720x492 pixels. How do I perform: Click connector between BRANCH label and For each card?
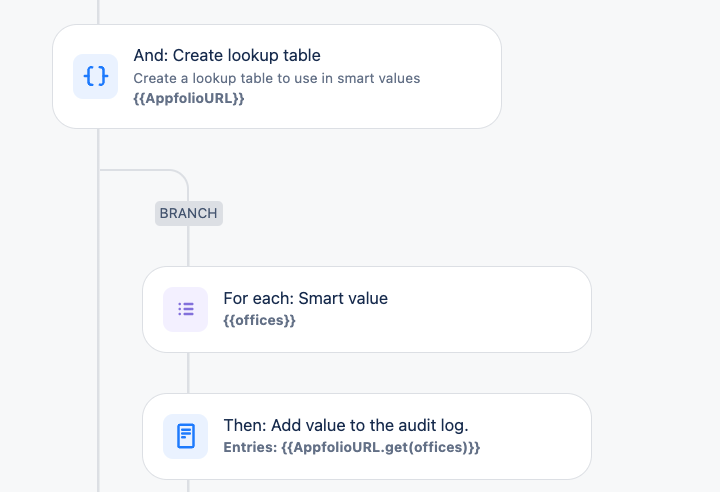click(x=188, y=246)
